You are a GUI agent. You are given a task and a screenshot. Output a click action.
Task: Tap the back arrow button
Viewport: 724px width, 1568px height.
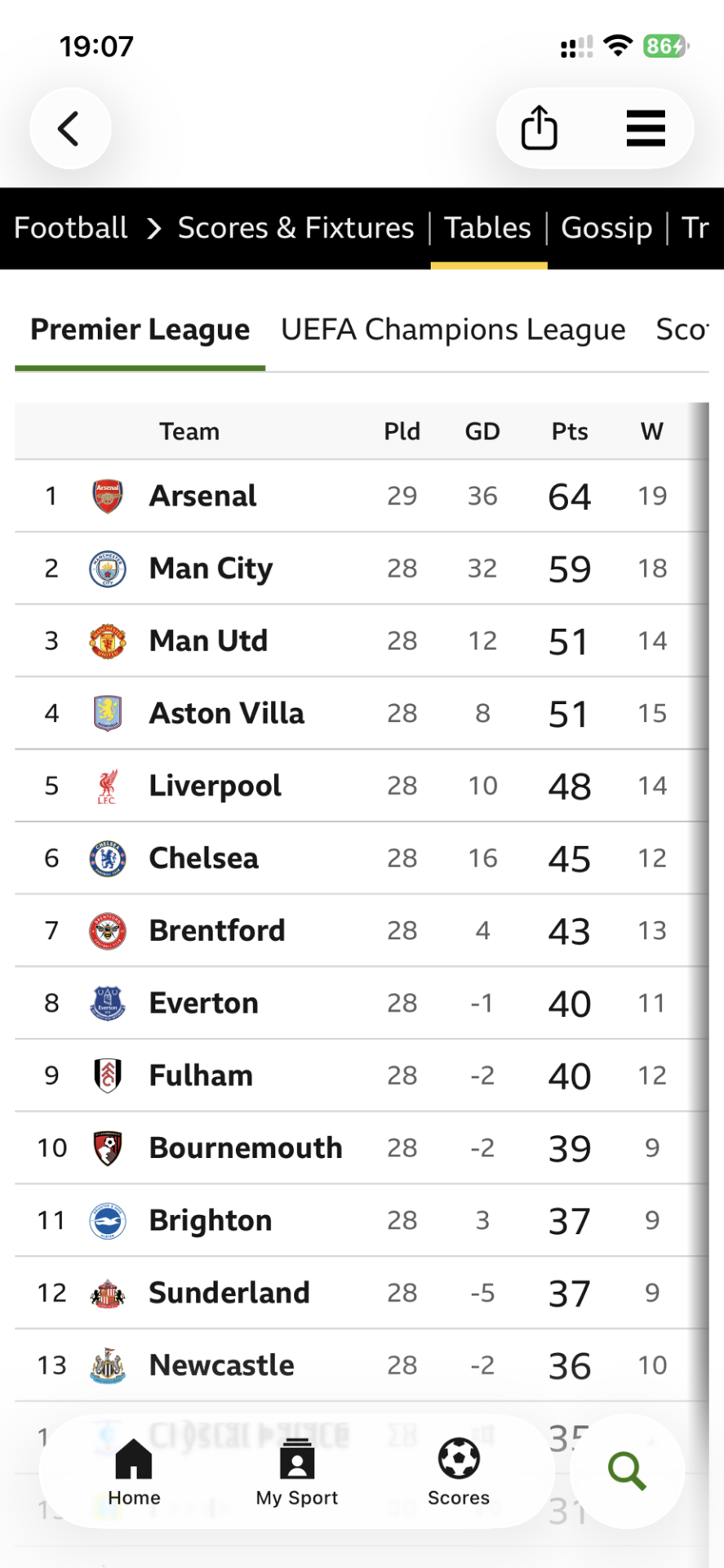coord(70,128)
